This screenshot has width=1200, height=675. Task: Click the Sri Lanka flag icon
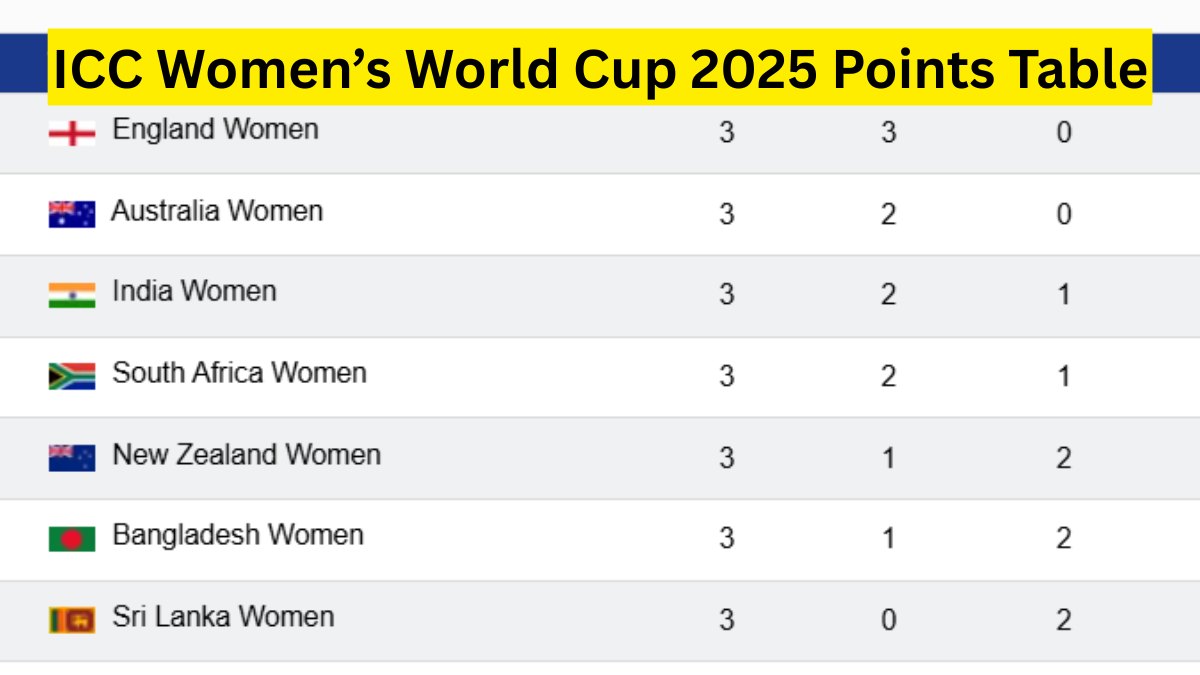coord(72,619)
